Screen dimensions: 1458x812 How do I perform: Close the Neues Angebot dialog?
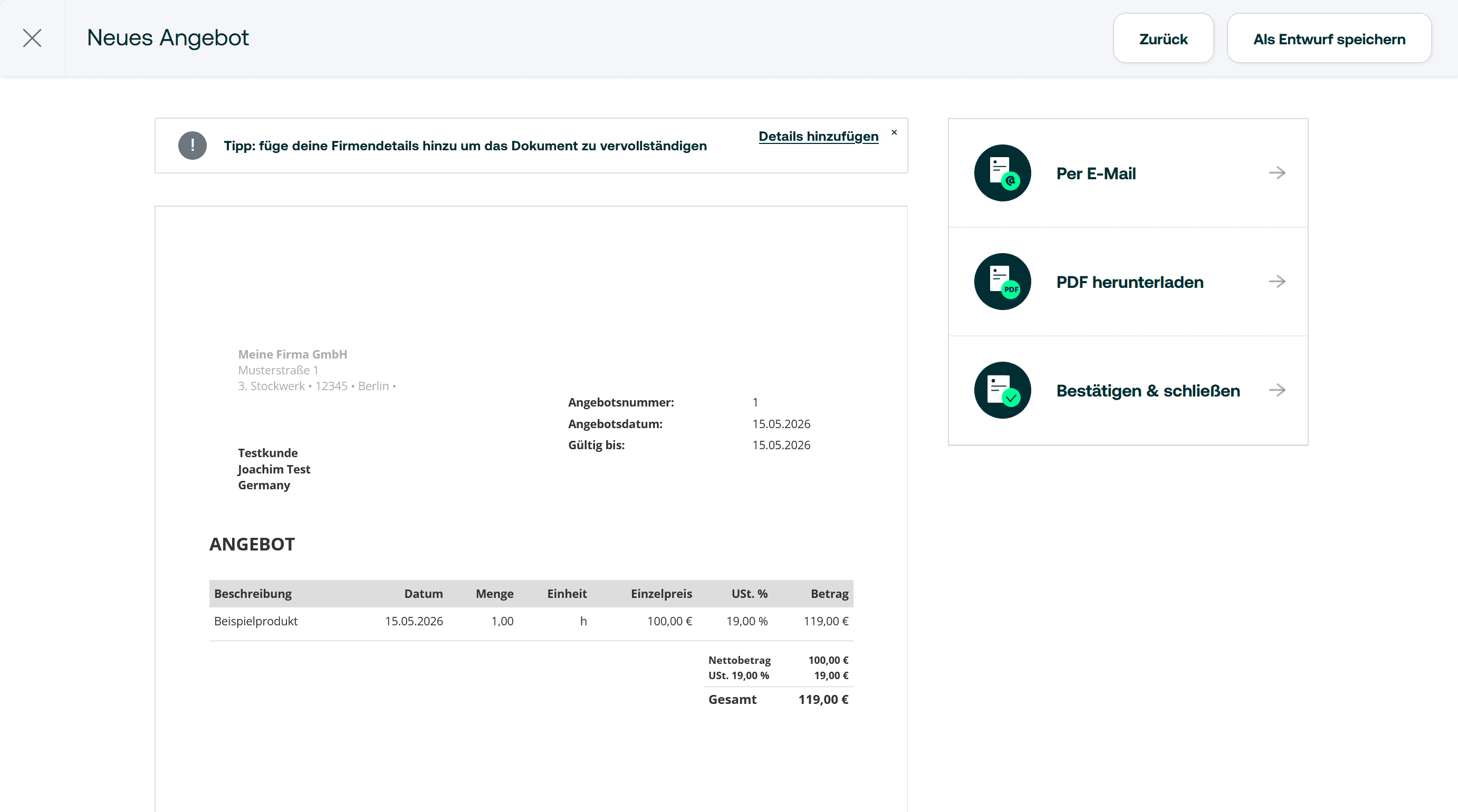point(32,38)
